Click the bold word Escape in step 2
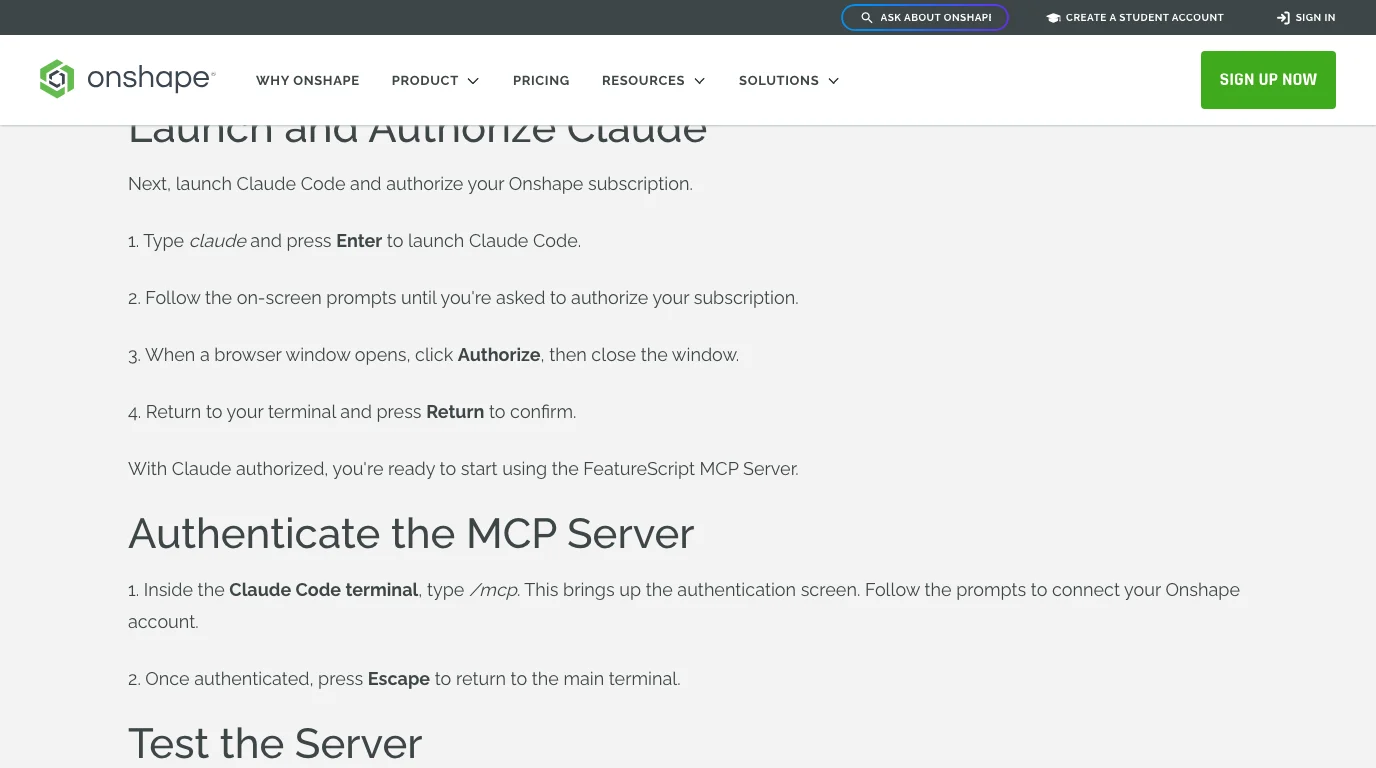Viewport: 1376px width, 768px height. pyautogui.click(x=399, y=679)
